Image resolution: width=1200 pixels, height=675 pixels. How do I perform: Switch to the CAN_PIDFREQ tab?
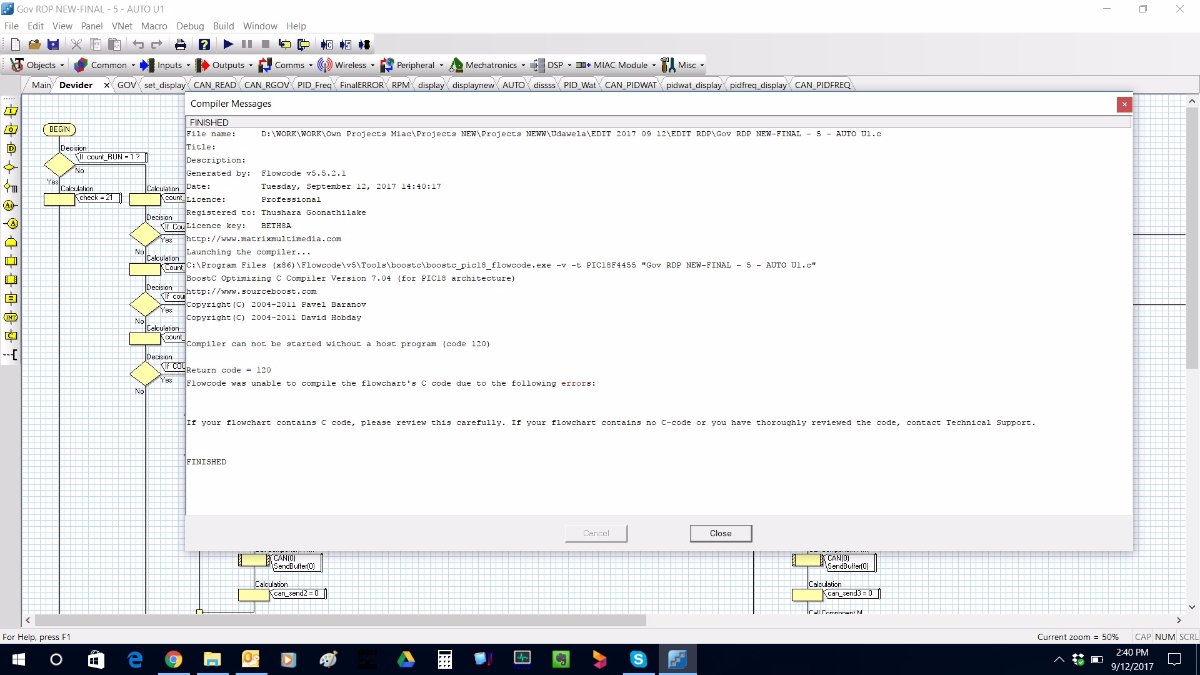point(823,85)
